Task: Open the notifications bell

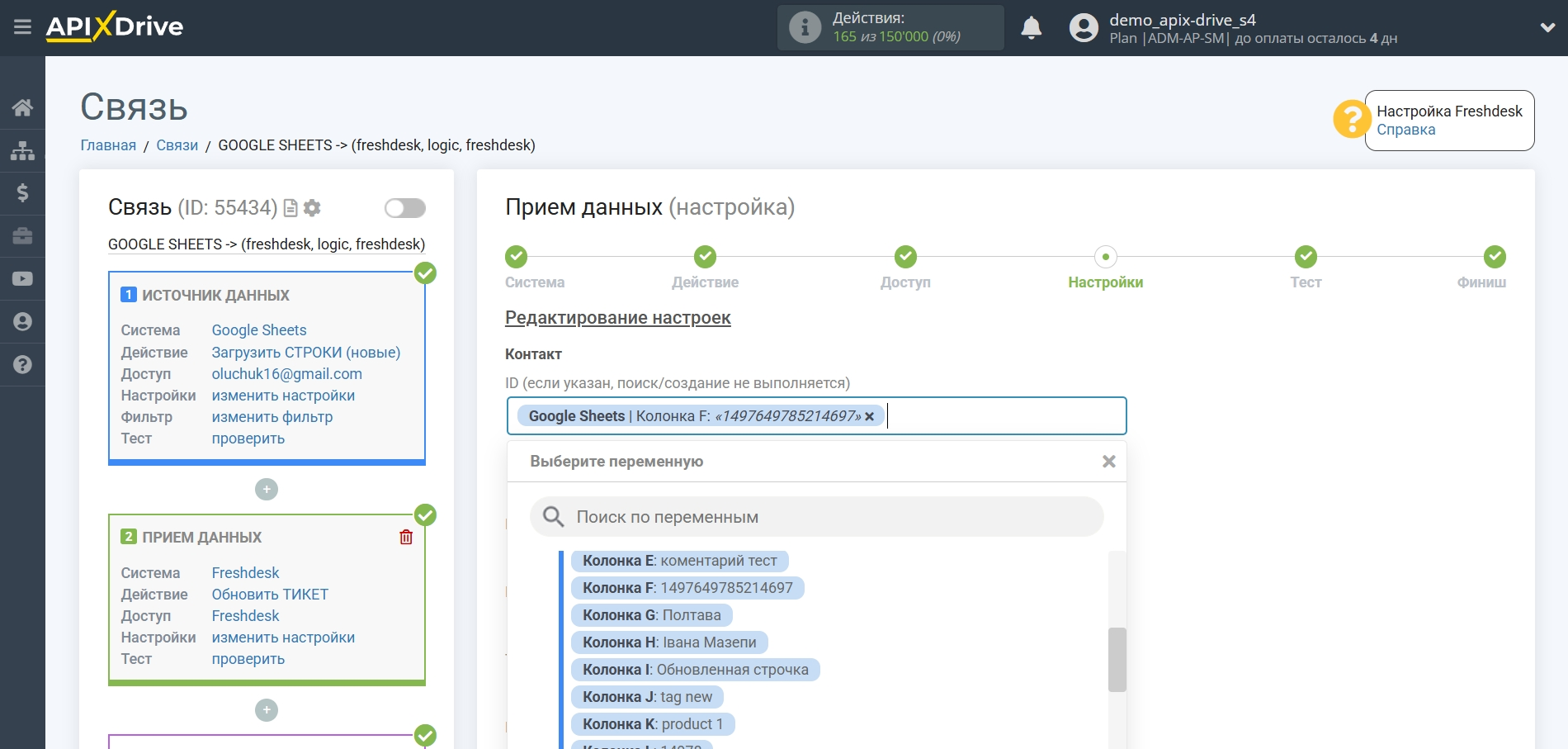Action: click(x=1031, y=28)
